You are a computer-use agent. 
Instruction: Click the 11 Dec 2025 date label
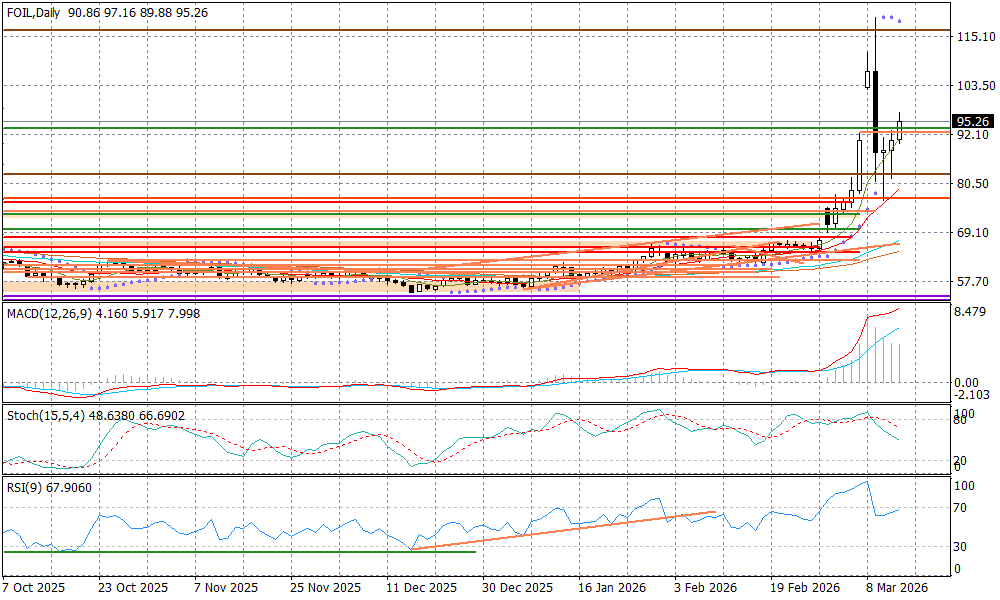(421, 589)
